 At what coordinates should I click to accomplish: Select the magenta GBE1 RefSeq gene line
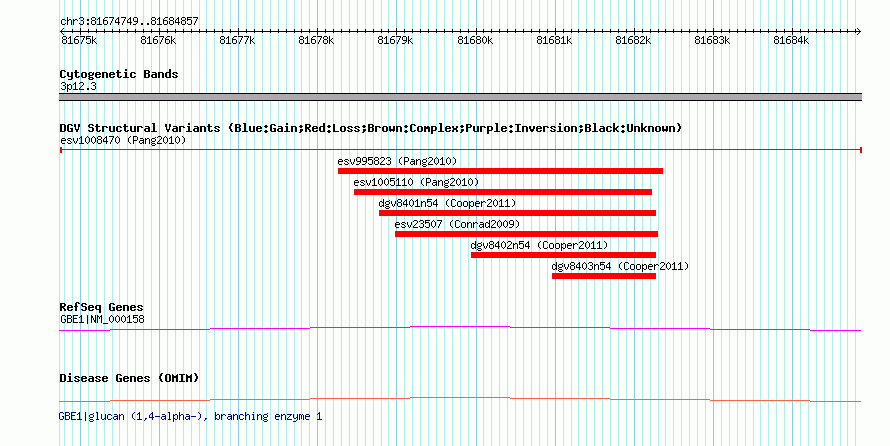point(460,329)
